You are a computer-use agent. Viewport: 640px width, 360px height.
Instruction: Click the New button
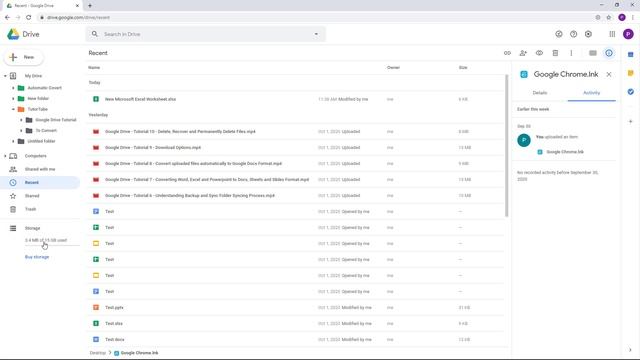coord(24,57)
